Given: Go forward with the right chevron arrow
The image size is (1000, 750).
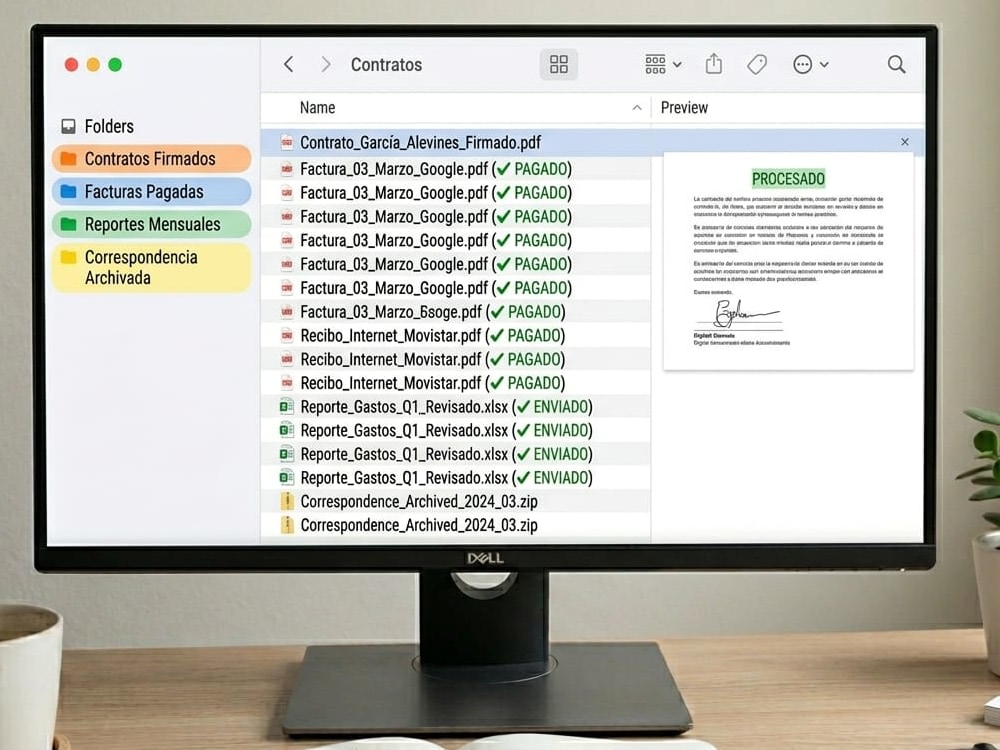Looking at the screenshot, I should click(326, 64).
